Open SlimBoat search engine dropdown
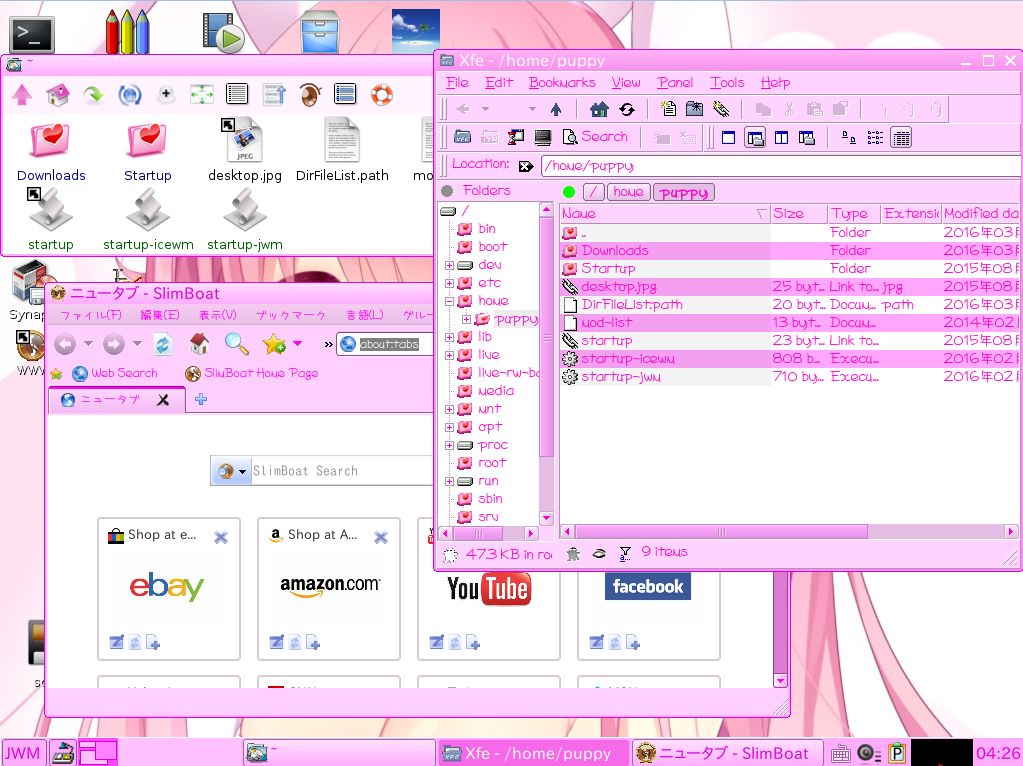 242,471
